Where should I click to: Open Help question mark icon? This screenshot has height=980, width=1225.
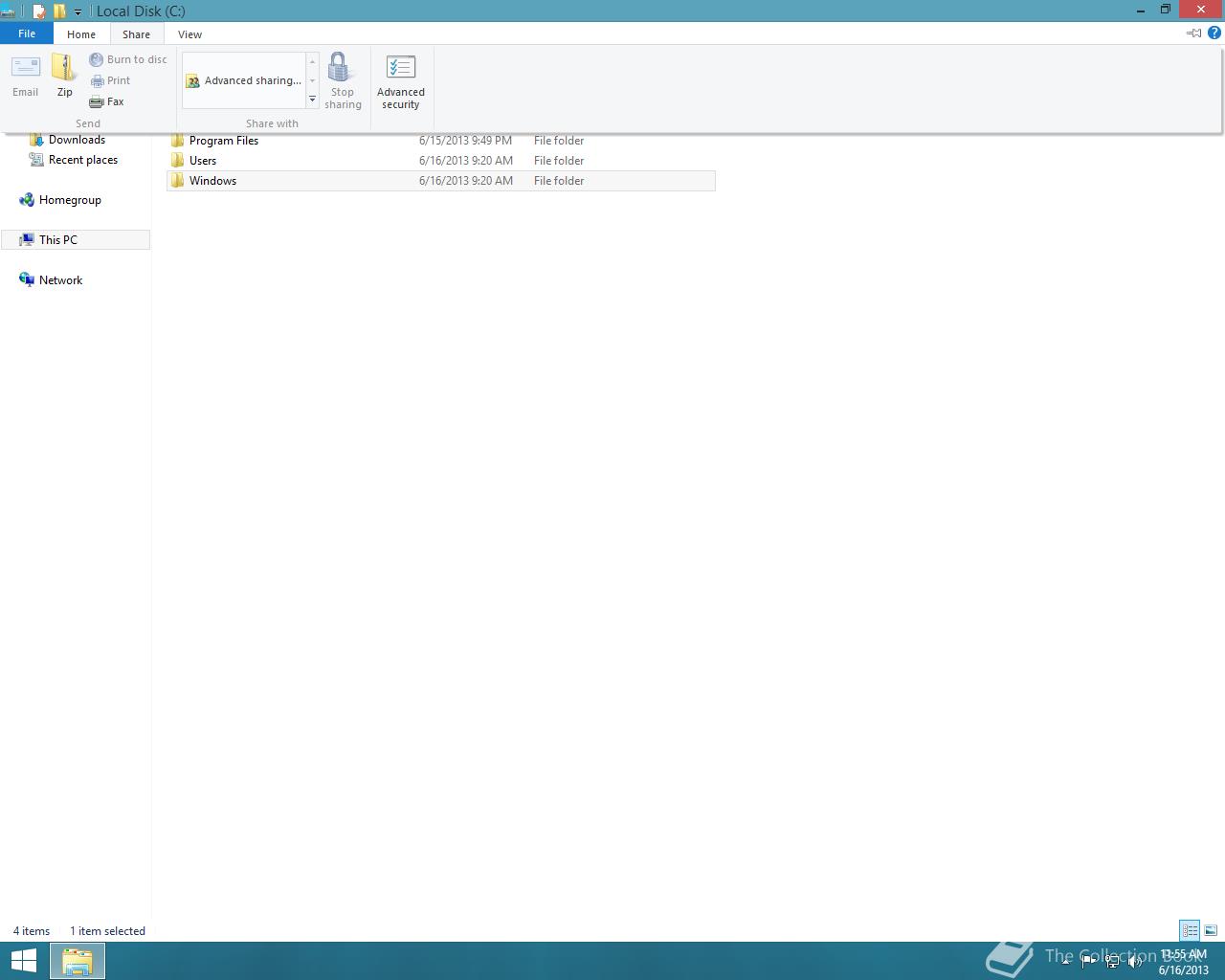click(x=1214, y=33)
